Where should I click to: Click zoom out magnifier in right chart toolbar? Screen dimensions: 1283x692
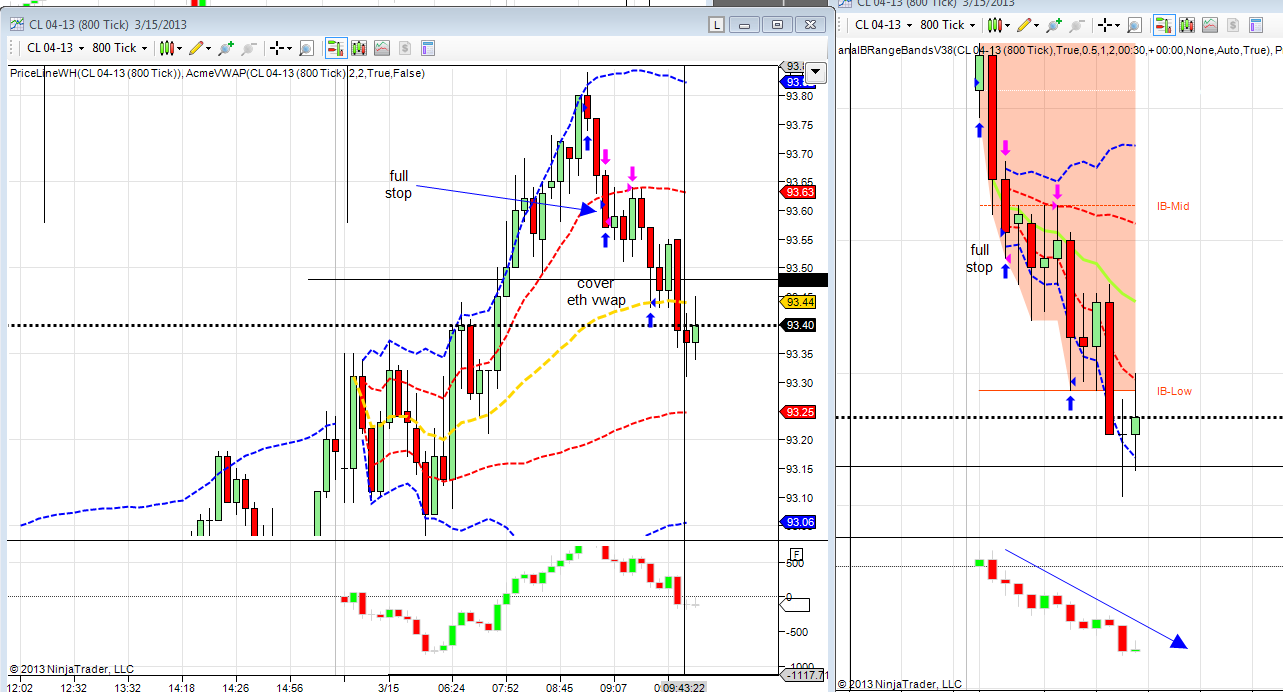1076,25
